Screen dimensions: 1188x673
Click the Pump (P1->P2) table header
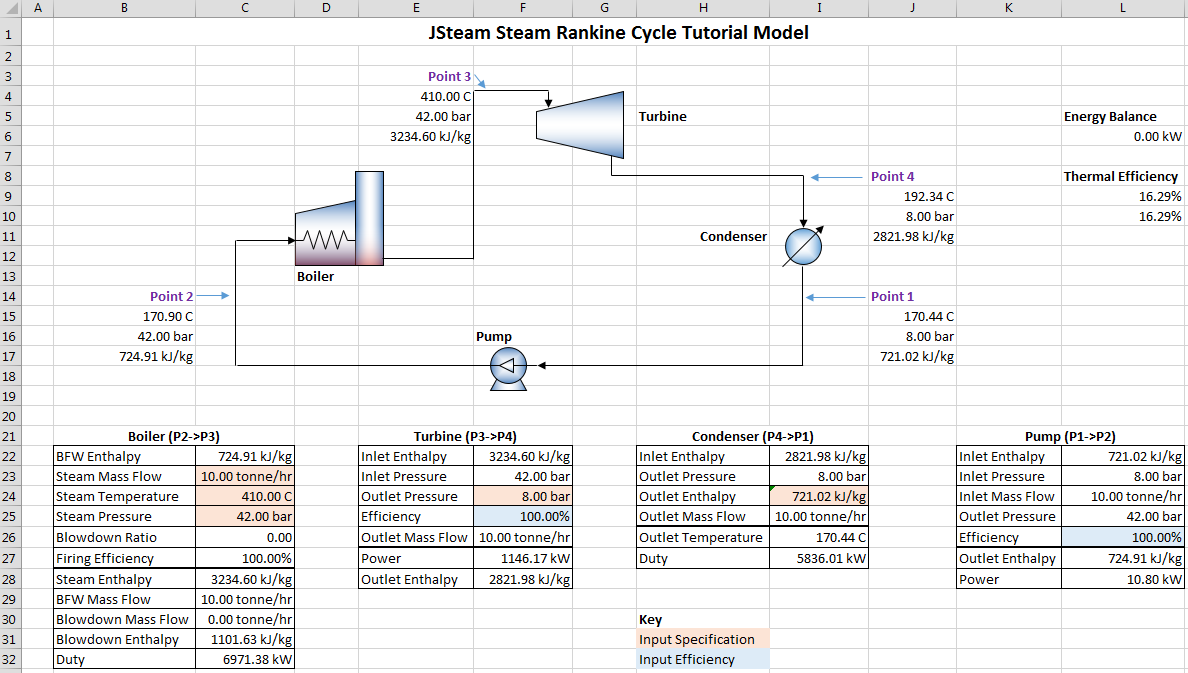[x=1070, y=437]
